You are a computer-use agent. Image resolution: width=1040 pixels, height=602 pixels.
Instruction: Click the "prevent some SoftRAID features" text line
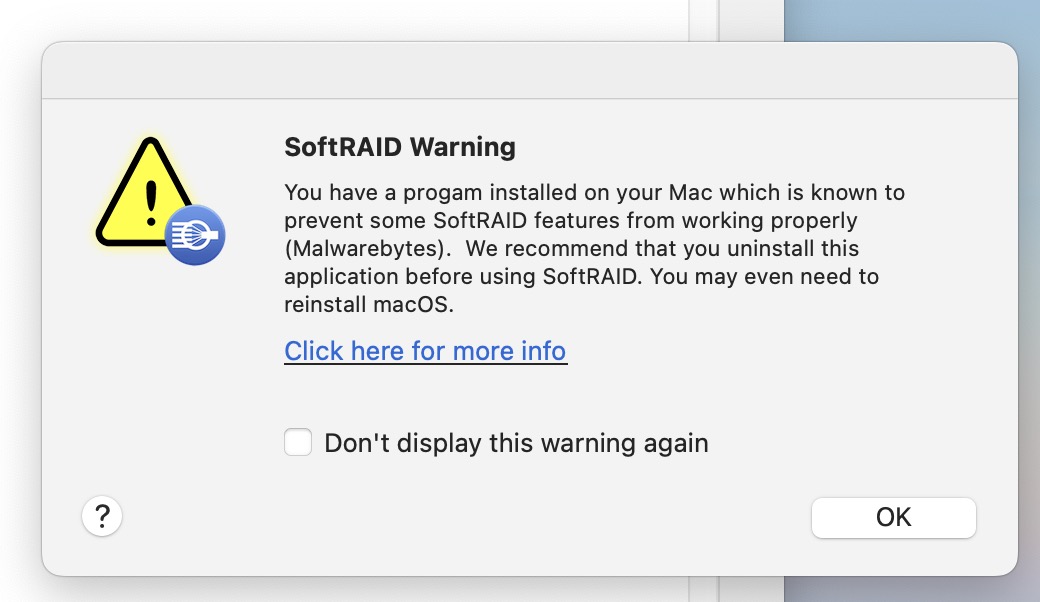(x=570, y=219)
